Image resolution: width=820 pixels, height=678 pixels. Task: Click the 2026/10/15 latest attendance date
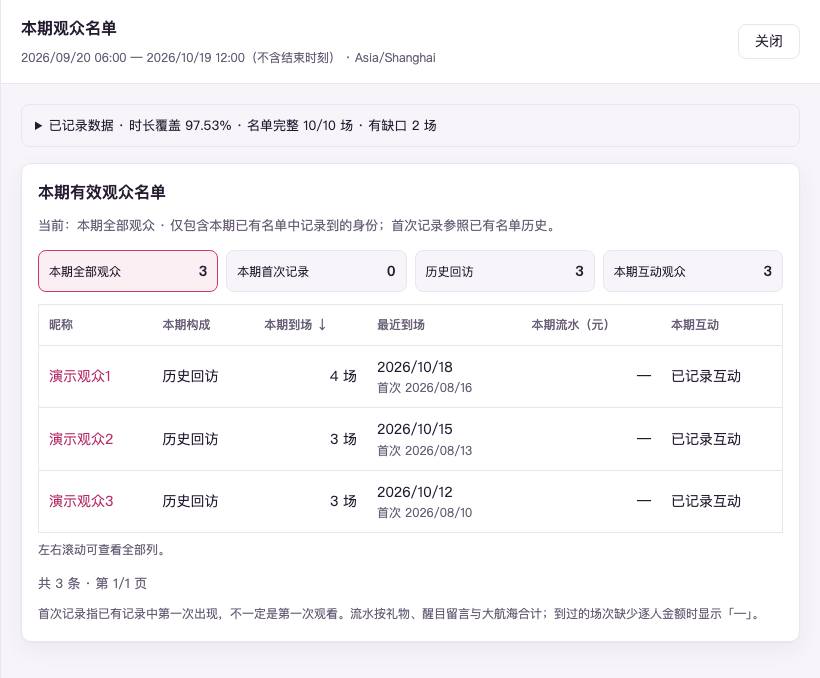pyautogui.click(x=415, y=430)
